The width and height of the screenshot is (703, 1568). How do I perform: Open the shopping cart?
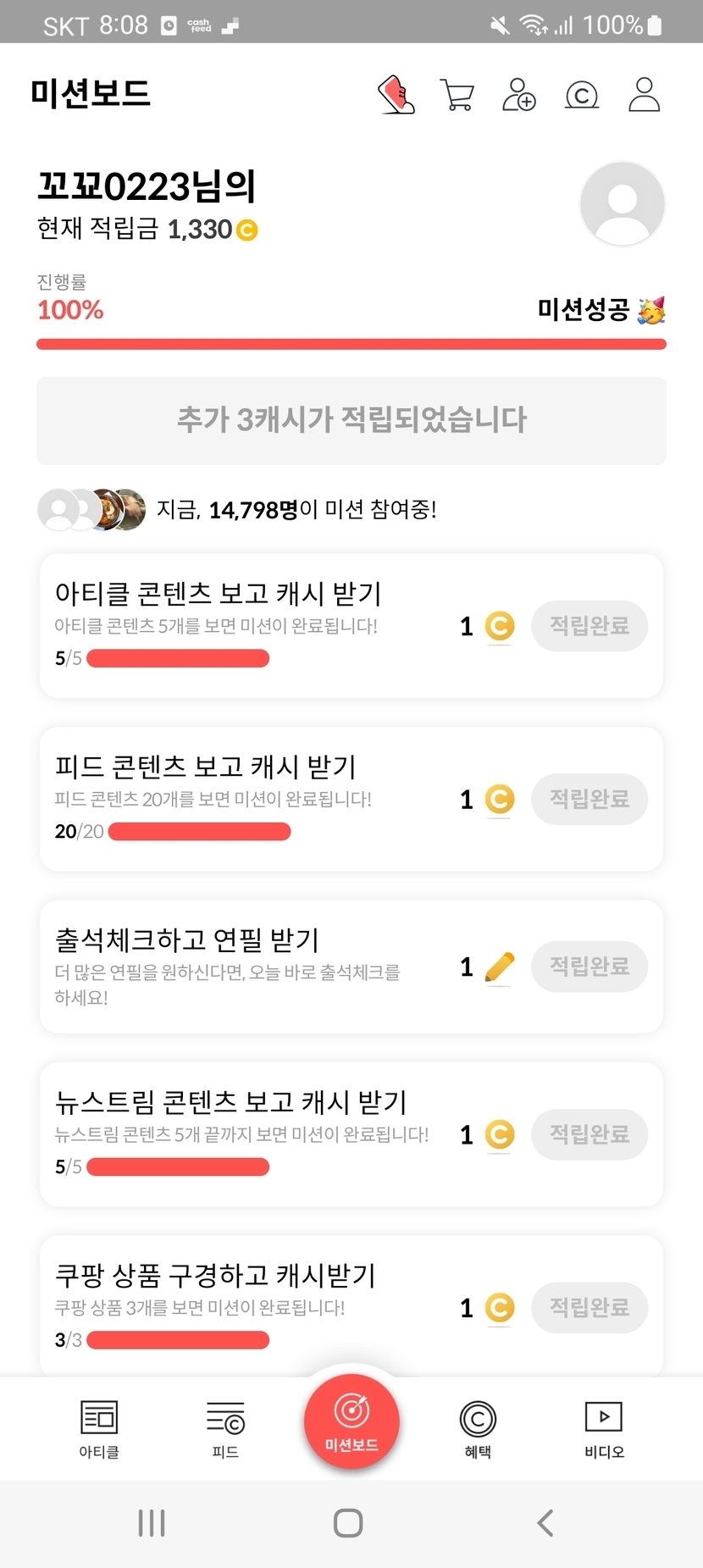(457, 95)
